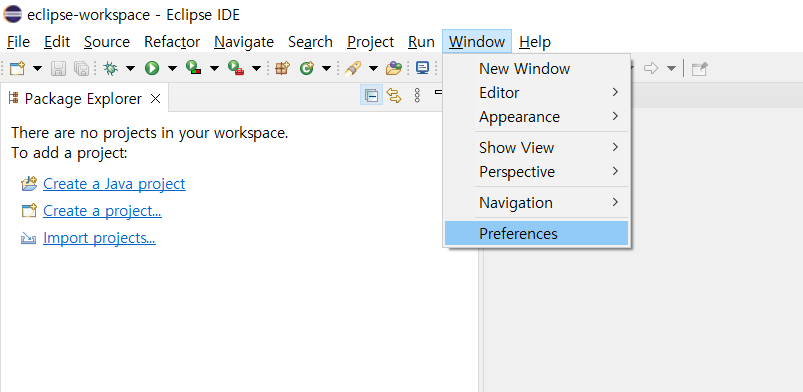Open the Source menu
Image resolution: width=803 pixels, height=392 pixels.
tap(107, 42)
